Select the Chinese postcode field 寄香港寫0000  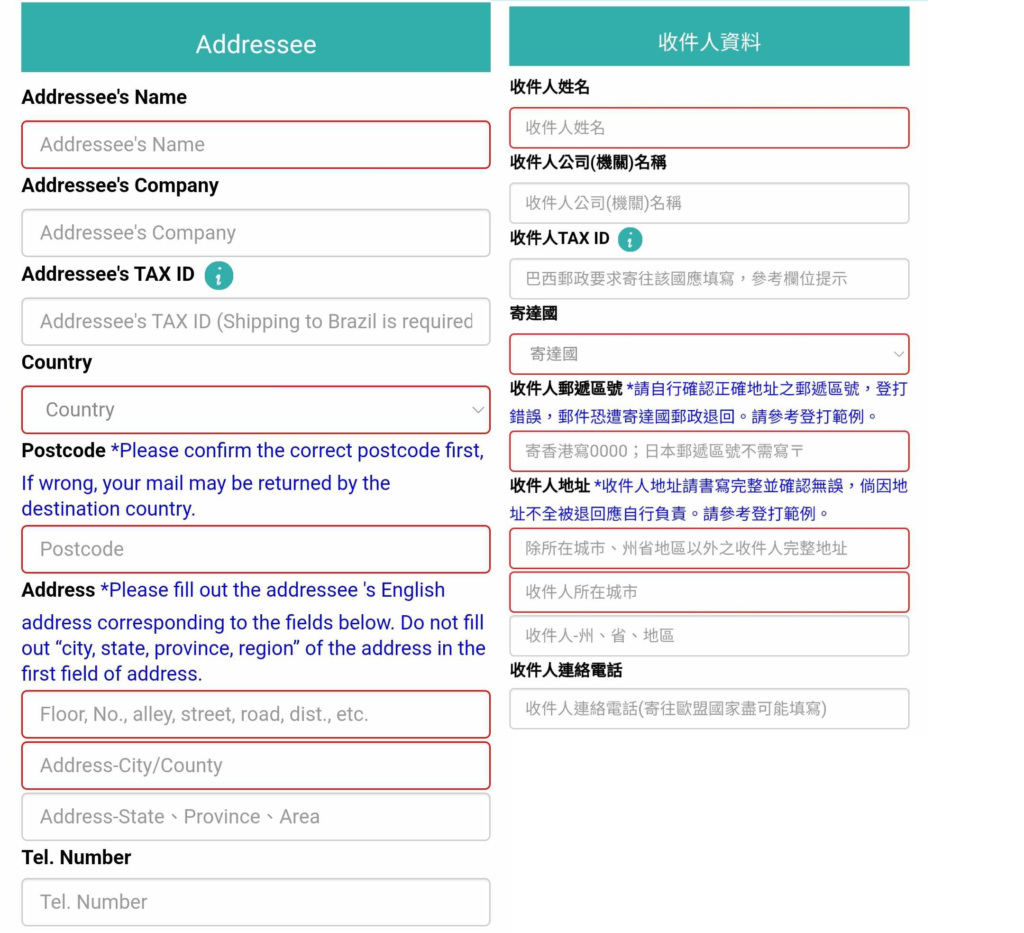(709, 451)
